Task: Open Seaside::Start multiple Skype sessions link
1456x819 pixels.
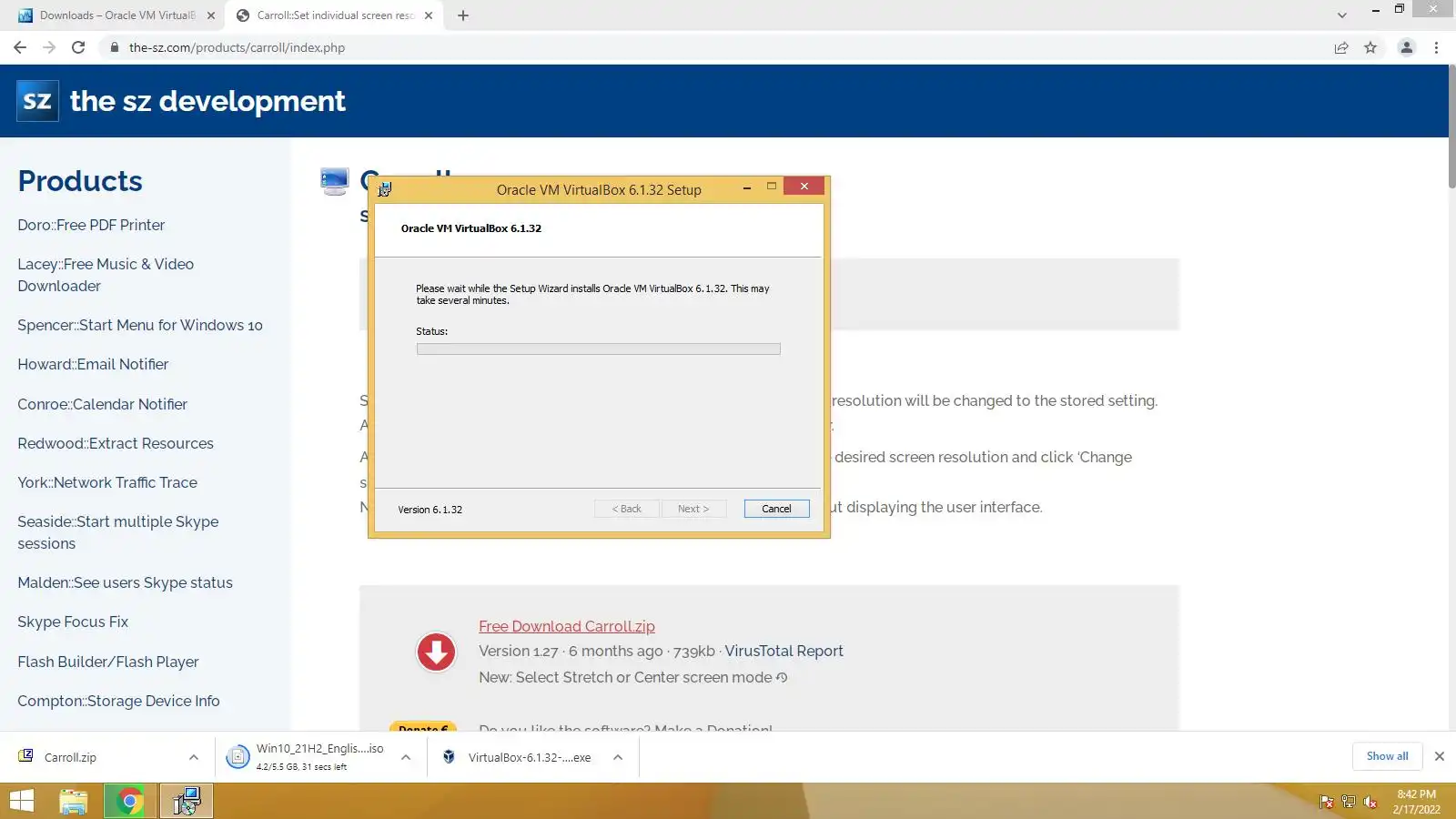Action: click(x=118, y=532)
